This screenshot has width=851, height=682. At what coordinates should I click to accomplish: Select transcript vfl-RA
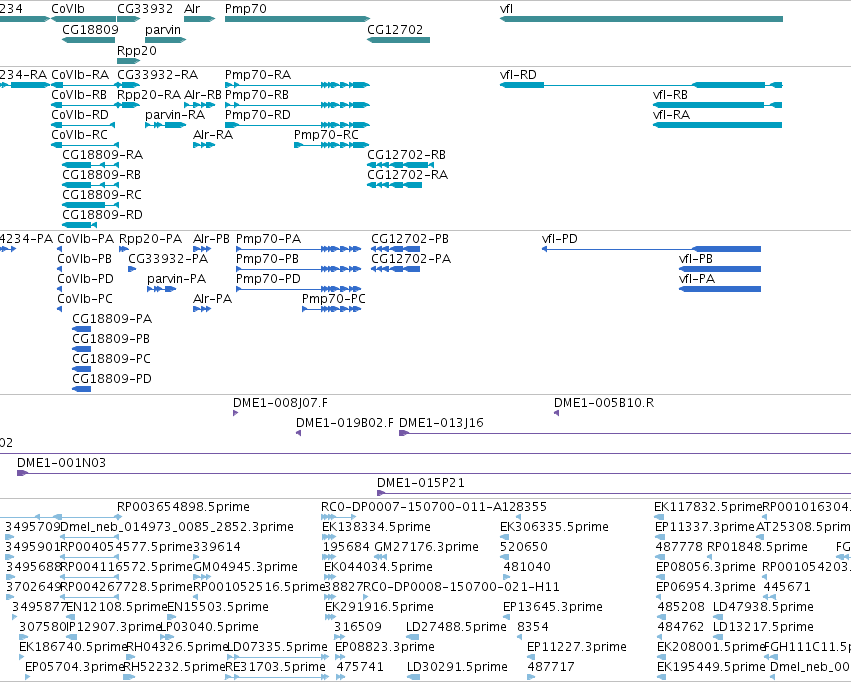click(717, 125)
